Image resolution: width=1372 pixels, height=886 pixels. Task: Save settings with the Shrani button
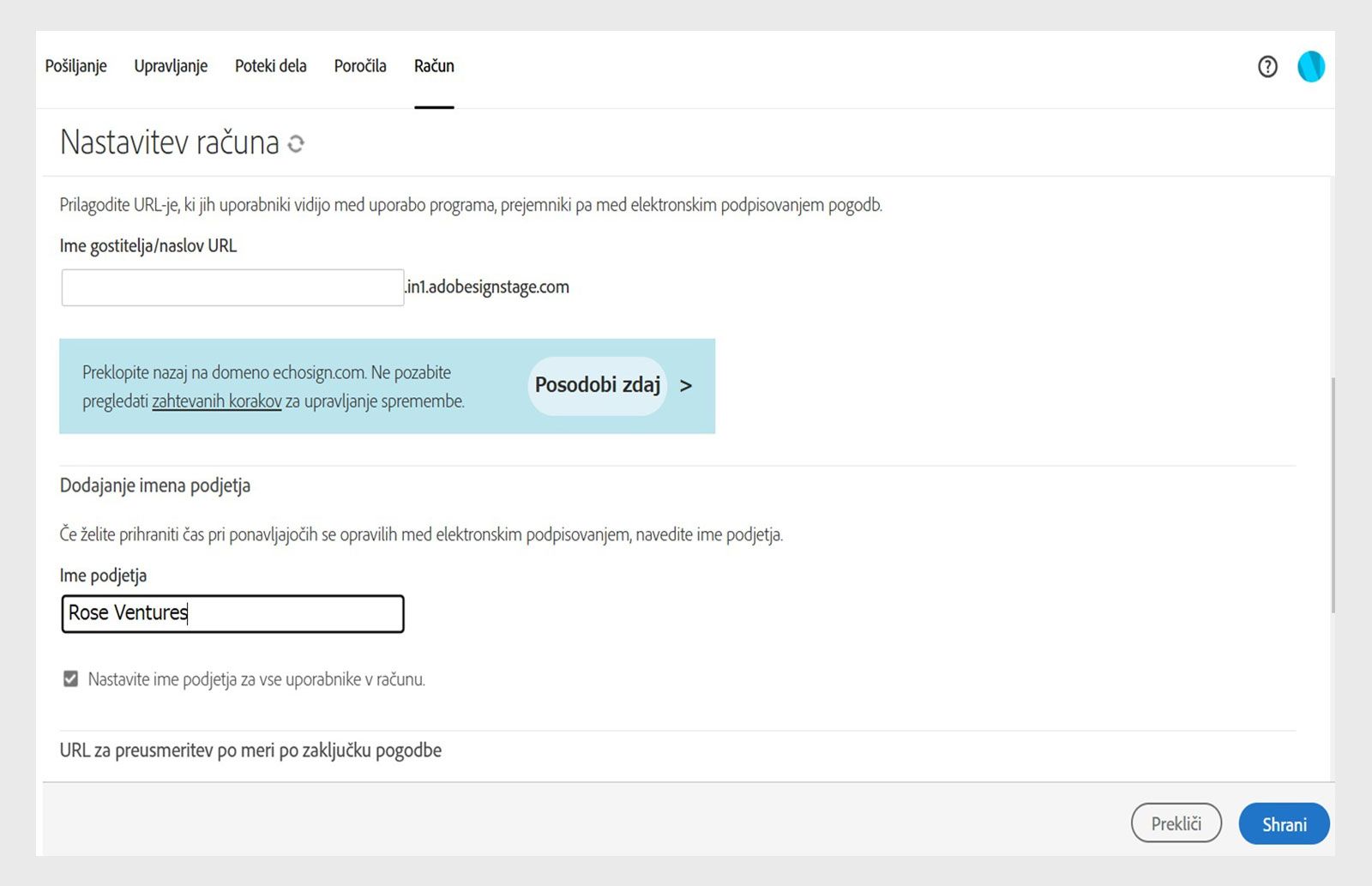point(1284,823)
